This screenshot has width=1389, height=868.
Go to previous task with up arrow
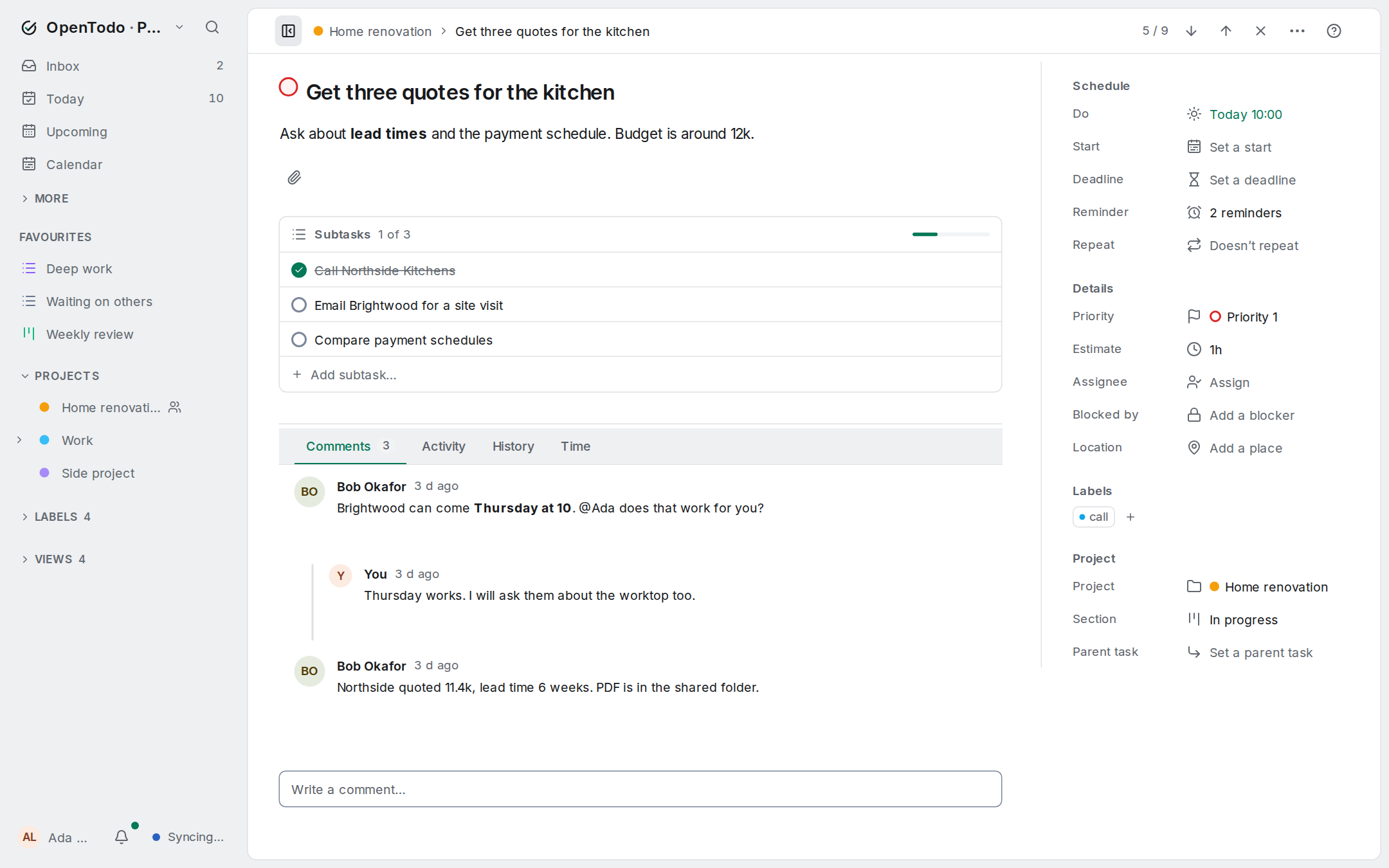(x=1226, y=31)
